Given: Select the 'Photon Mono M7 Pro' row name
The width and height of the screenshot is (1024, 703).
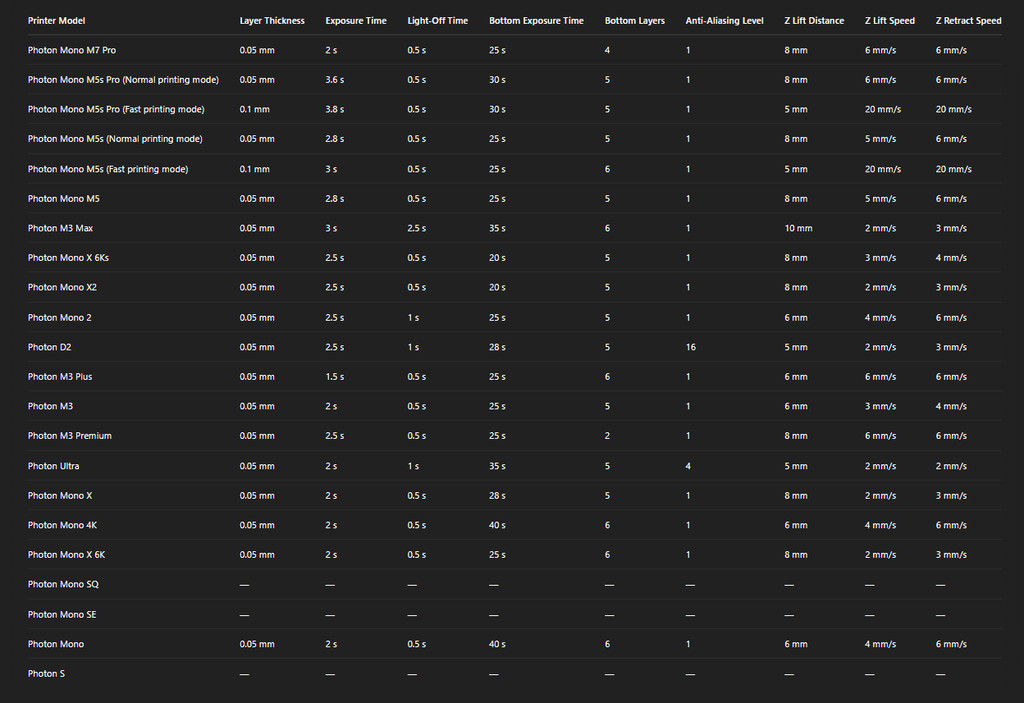Looking at the screenshot, I should tap(72, 50).
